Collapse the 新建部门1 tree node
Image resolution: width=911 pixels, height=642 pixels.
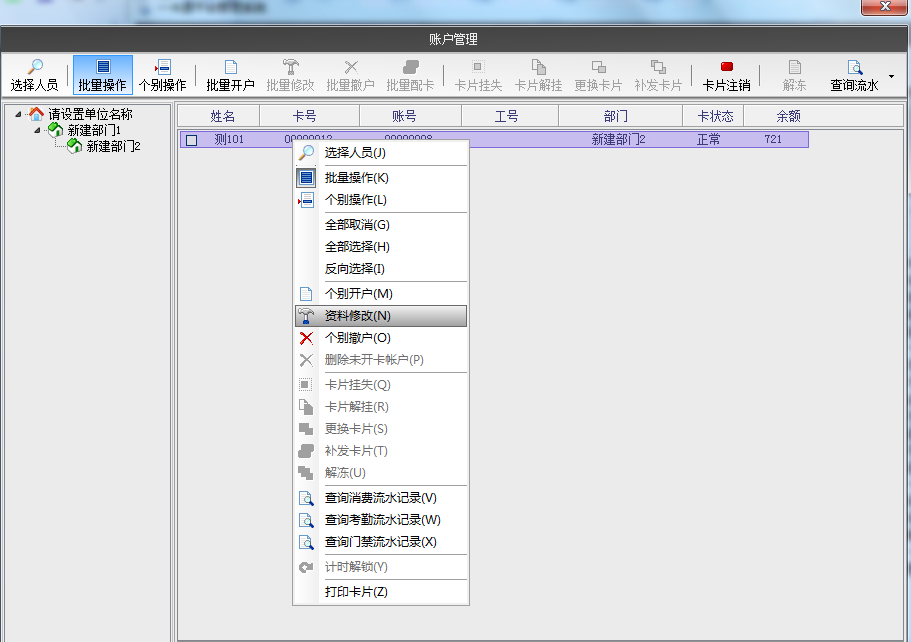click(37, 130)
